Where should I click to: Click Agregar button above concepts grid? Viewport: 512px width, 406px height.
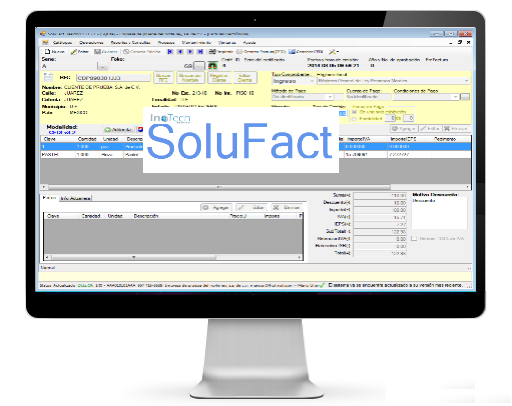coord(404,128)
